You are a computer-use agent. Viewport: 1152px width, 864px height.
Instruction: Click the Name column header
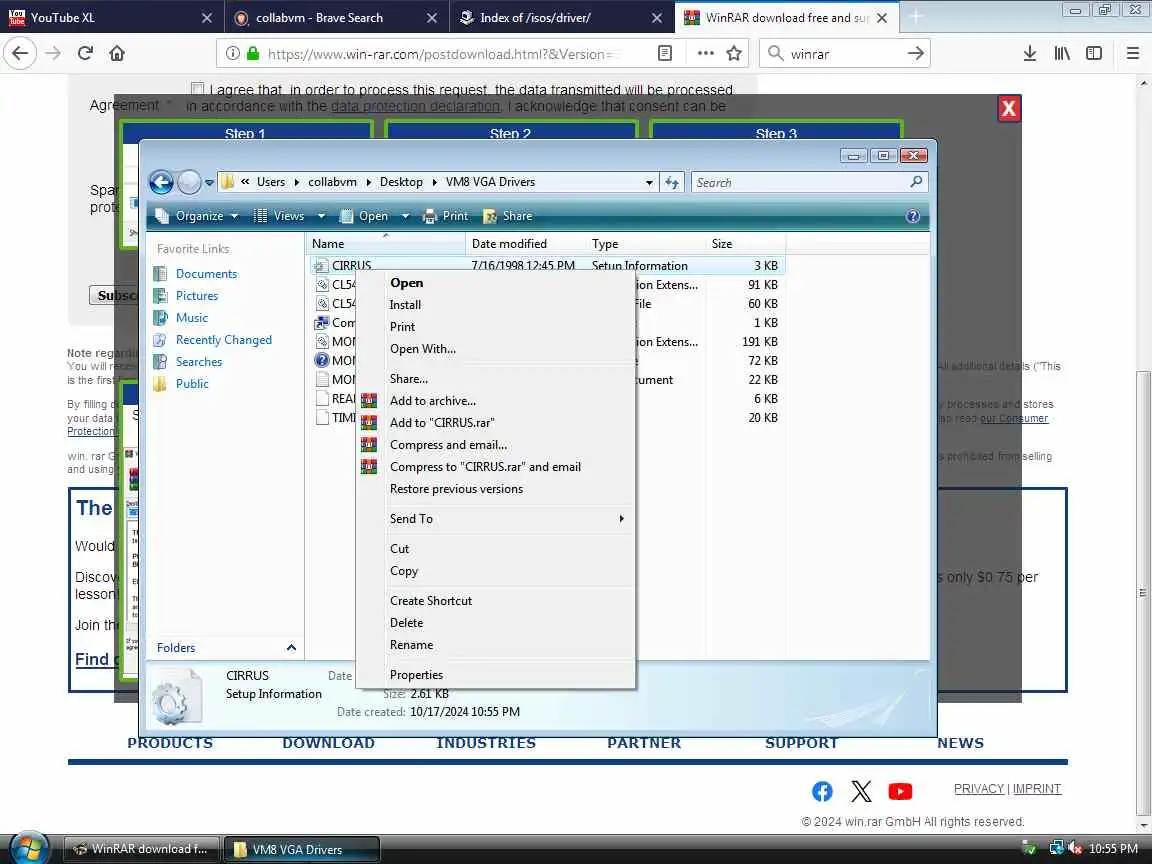point(385,244)
